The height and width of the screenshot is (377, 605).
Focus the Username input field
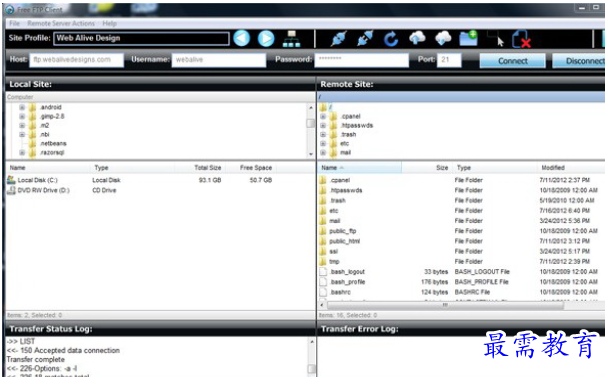(x=219, y=60)
